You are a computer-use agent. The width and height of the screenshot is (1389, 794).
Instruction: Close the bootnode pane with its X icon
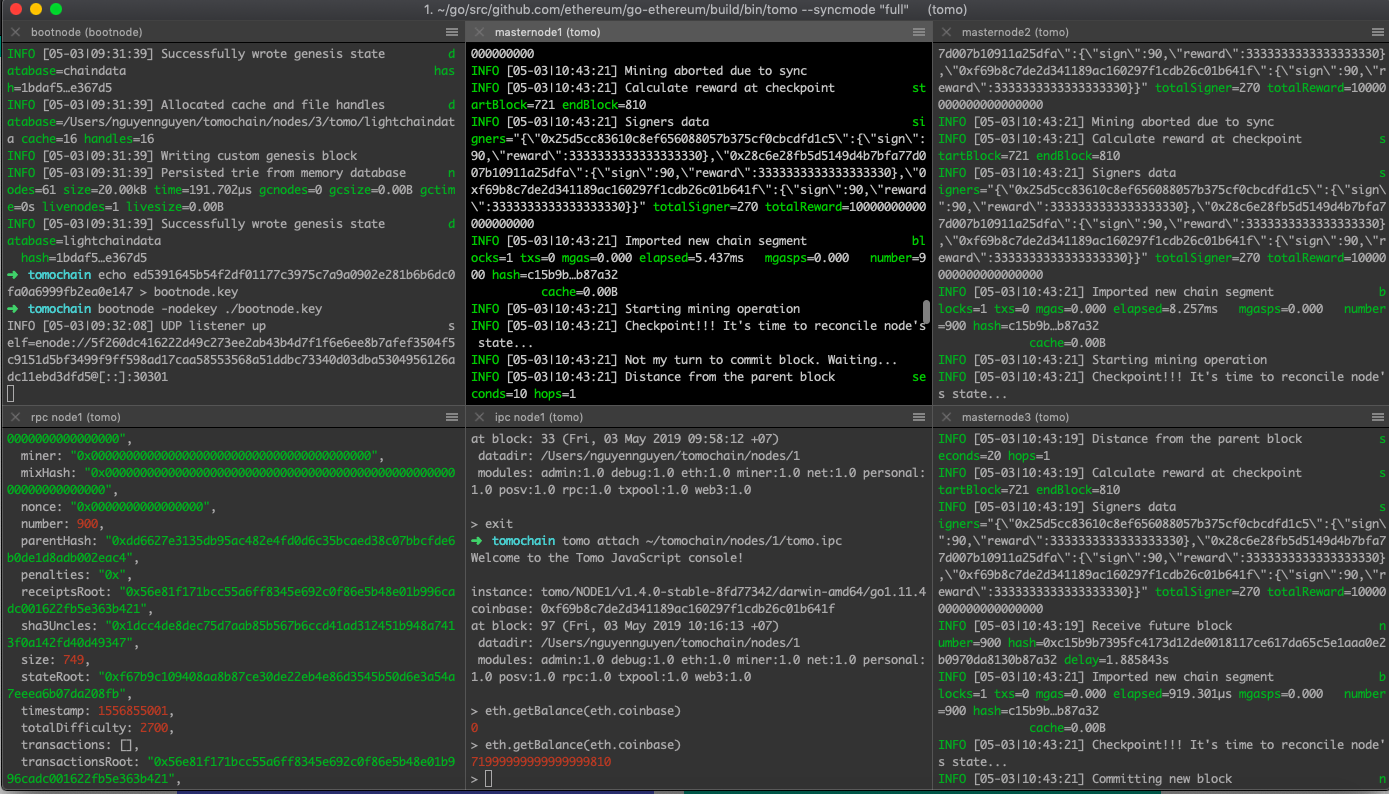pyautogui.click(x=15, y=33)
